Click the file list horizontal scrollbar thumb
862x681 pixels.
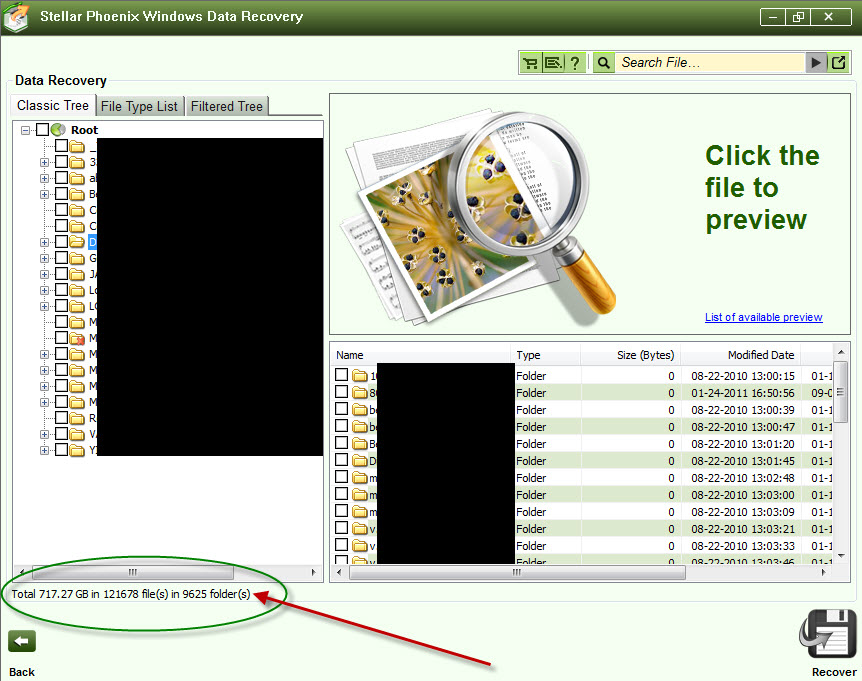(517, 572)
